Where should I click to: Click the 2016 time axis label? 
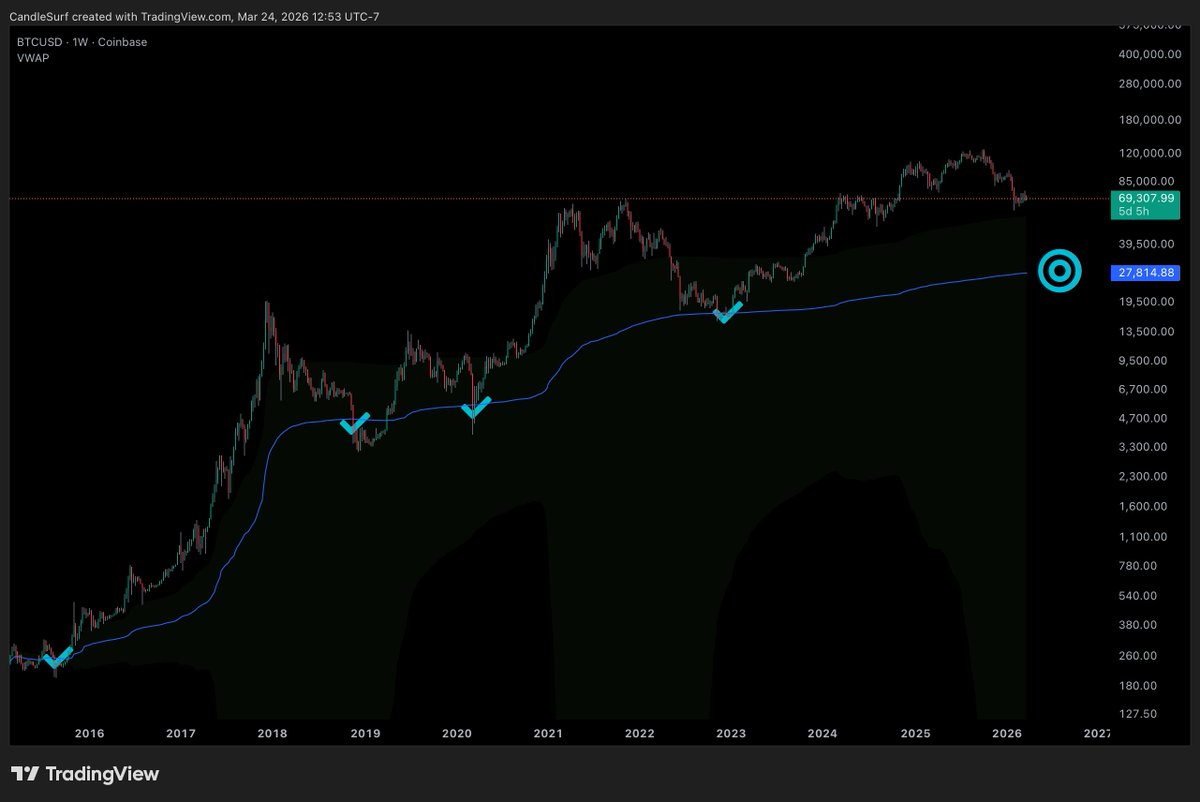tap(89, 734)
